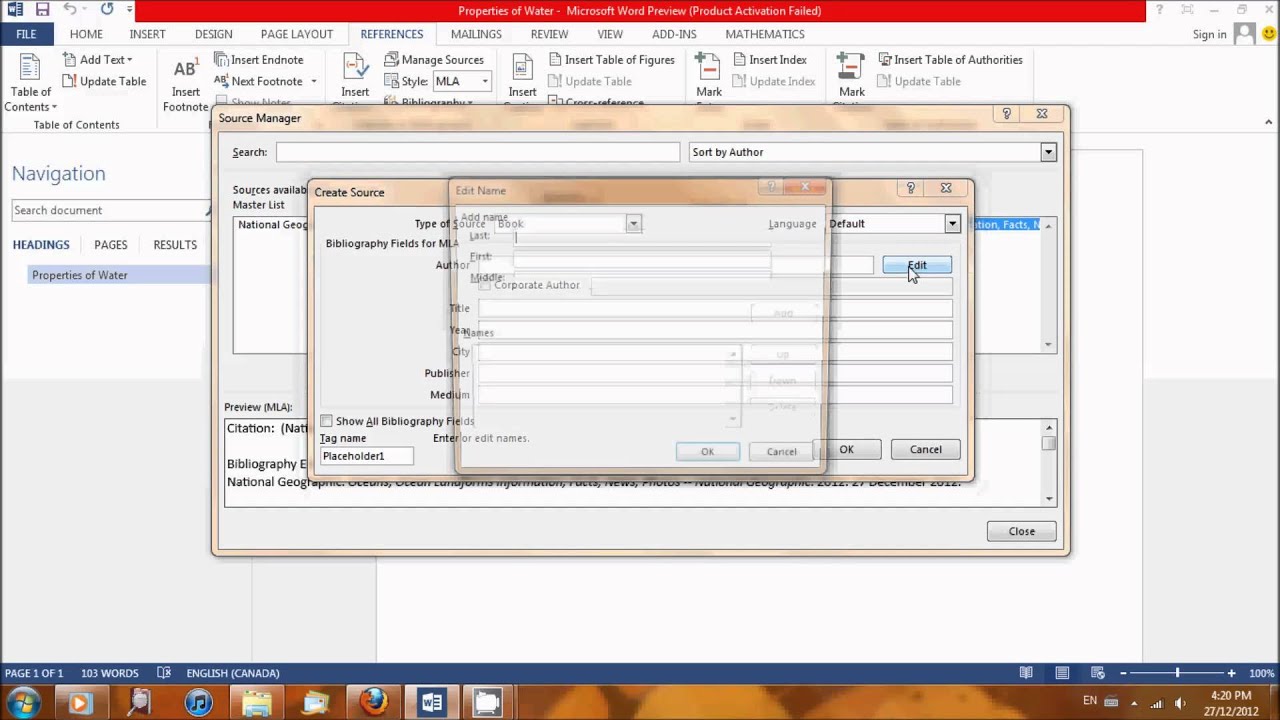Click the Search document box in Navigation
Screen dimensions: 1280x720
[108, 210]
